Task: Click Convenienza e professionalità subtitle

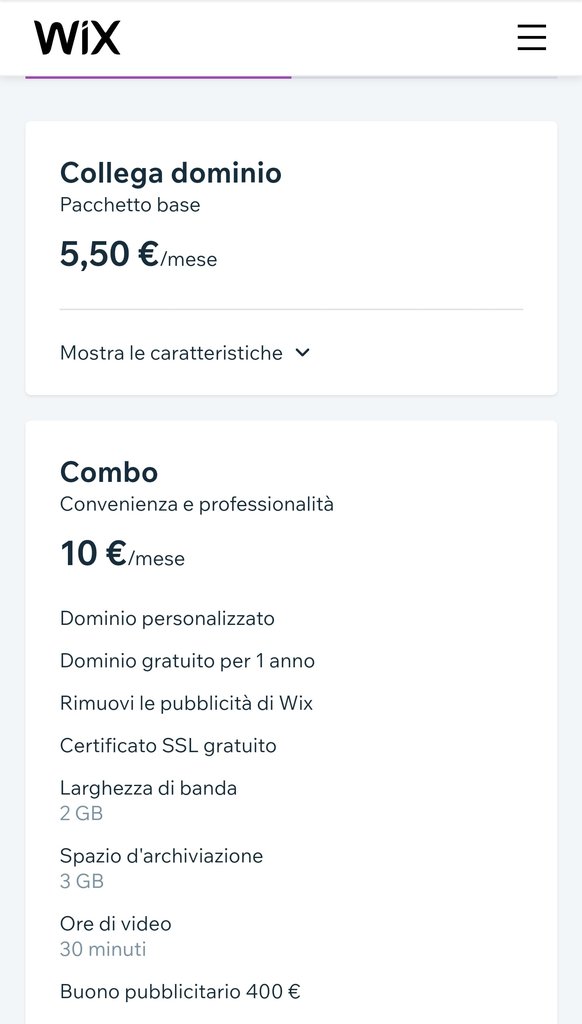Action: pyautogui.click(x=197, y=504)
